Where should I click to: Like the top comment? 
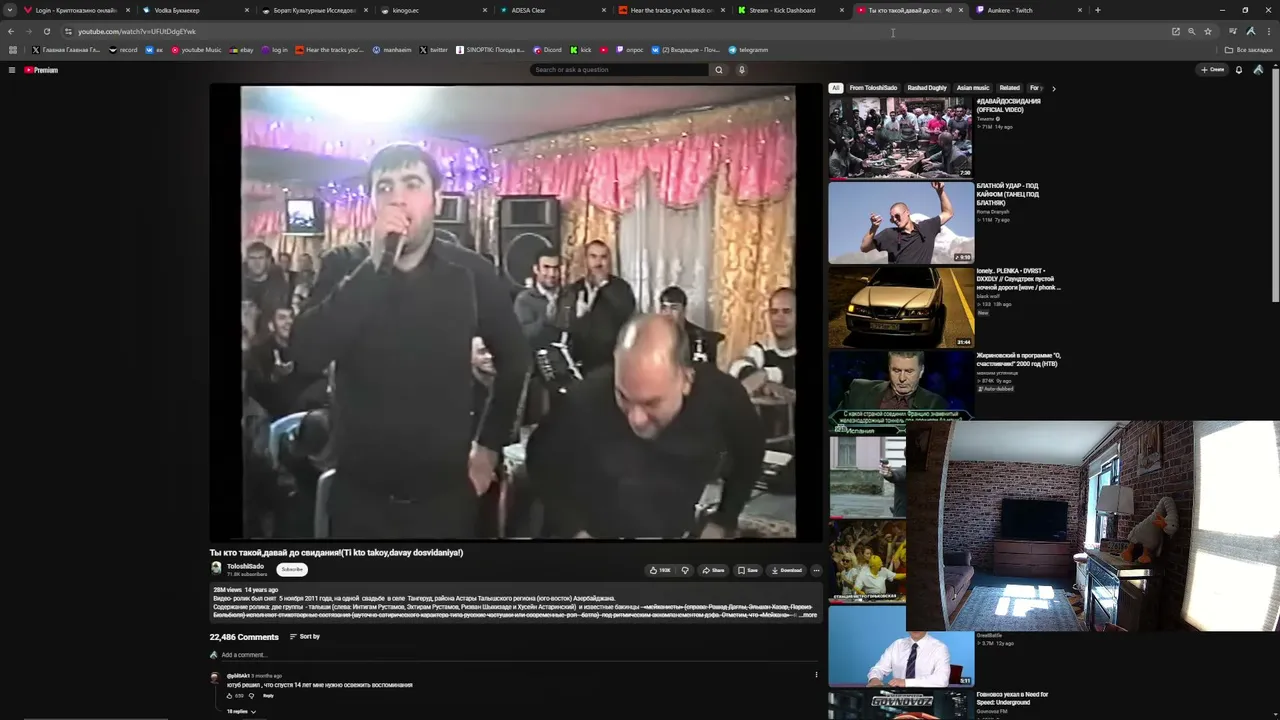230,696
